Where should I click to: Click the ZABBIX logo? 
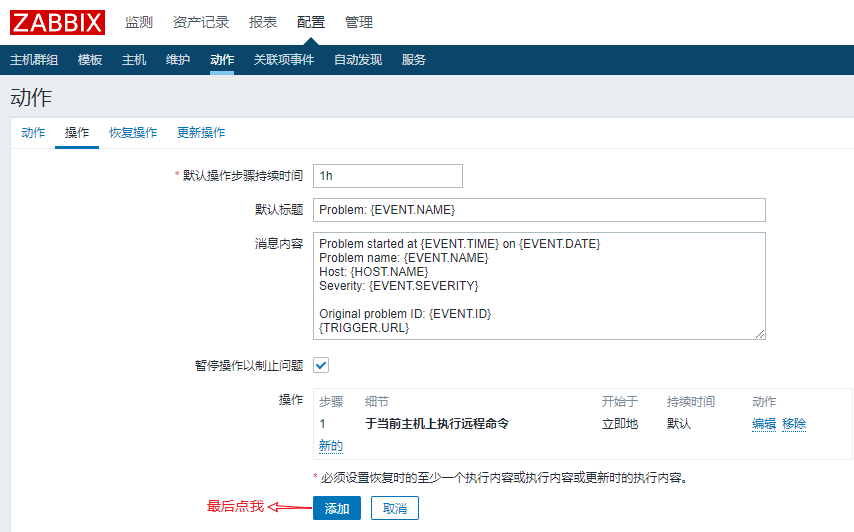(x=57, y=22)
